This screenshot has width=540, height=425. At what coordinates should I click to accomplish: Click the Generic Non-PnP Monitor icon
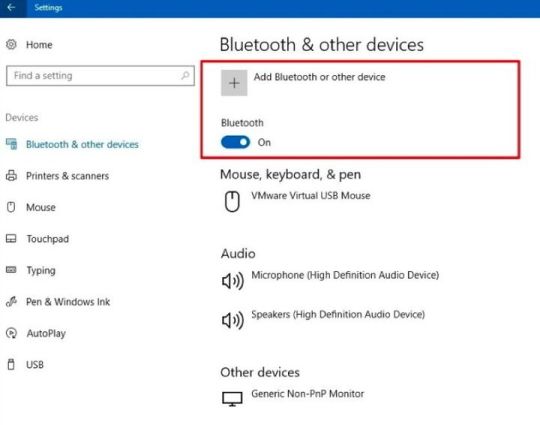click(232, 399)
